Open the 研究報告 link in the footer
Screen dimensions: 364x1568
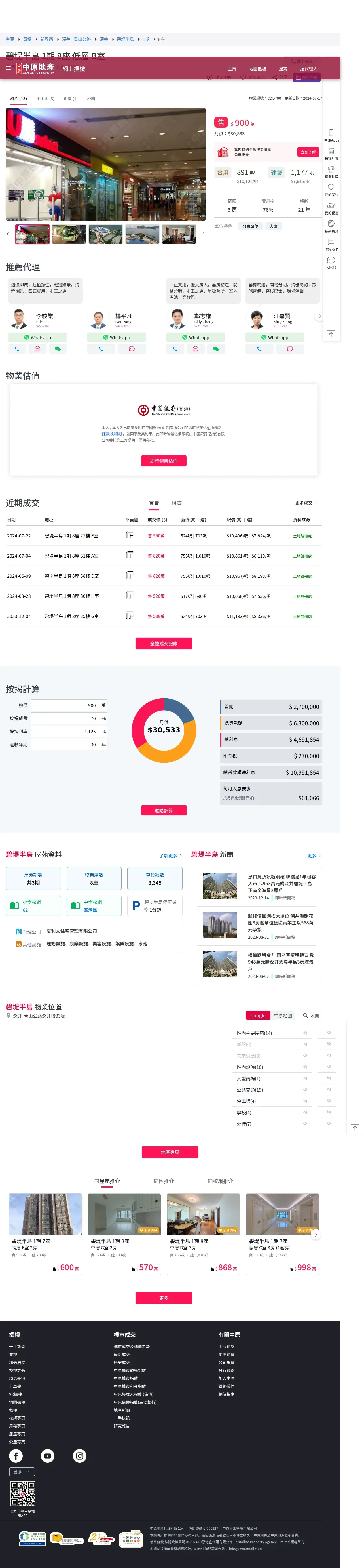tap(122, 1426)
